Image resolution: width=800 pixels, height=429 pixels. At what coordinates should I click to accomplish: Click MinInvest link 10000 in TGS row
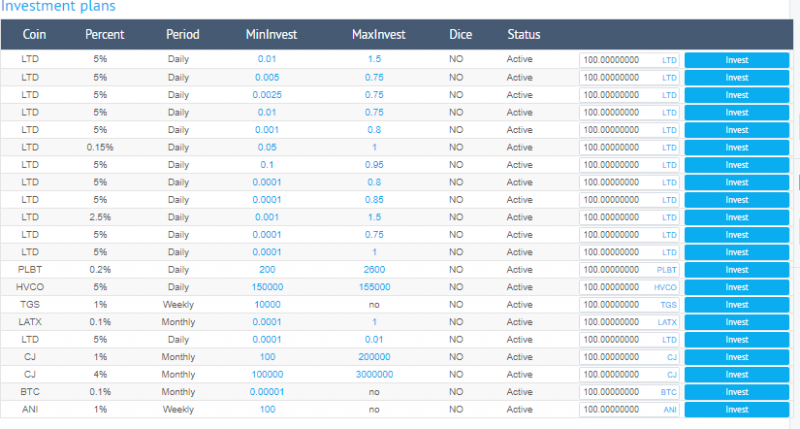pos(267,305)
